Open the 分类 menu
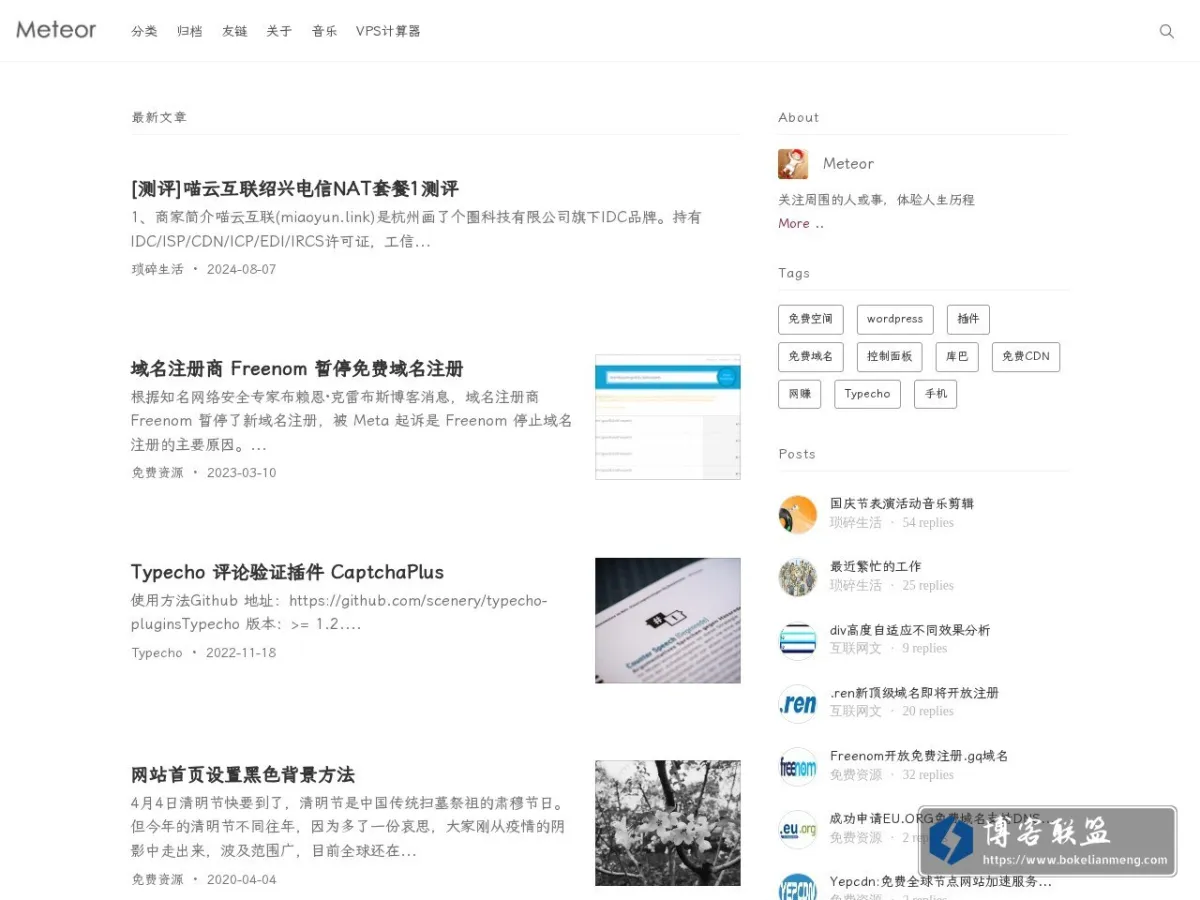The height and width of the screenshot is (900, 1200). 144,31
